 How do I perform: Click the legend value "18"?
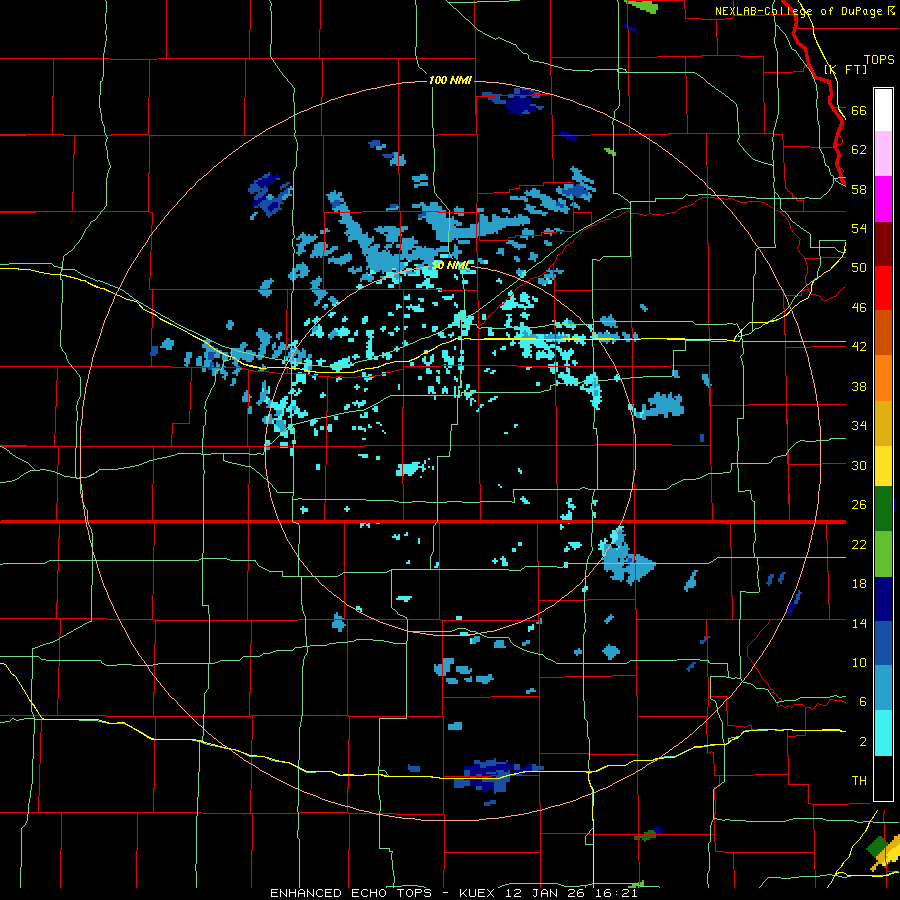tap(859, 584)
